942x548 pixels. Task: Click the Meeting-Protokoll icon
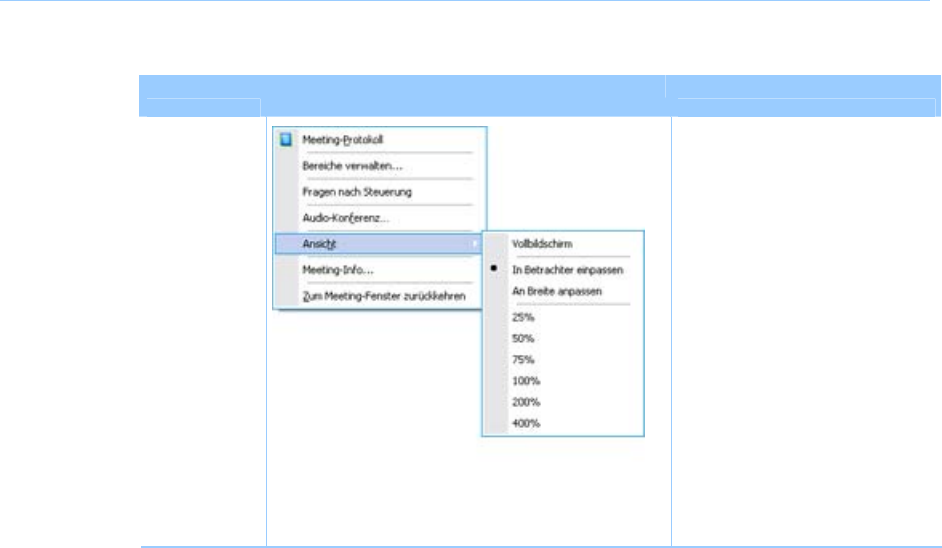[286, 139]
